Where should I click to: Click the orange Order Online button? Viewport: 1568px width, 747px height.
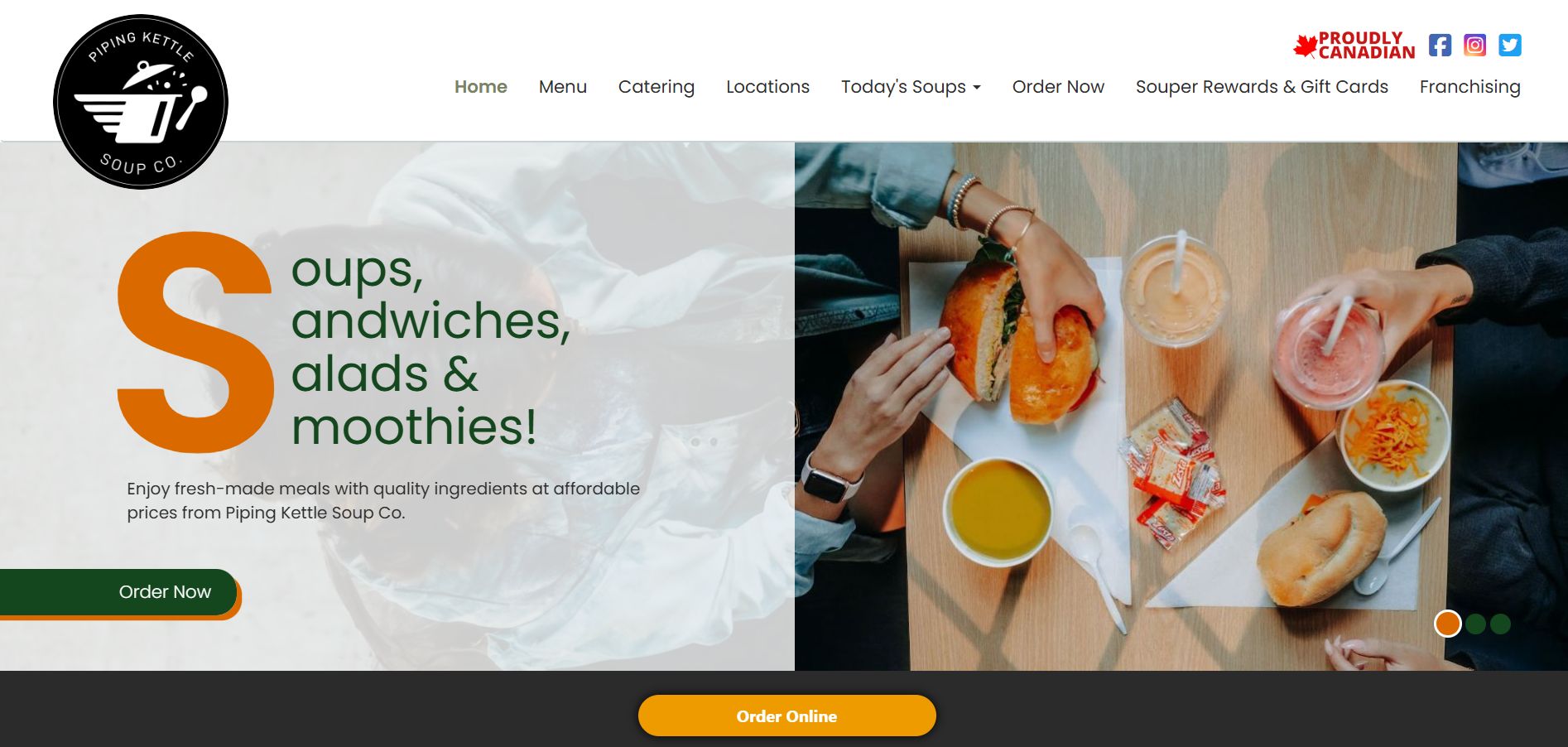click(786, 716)
